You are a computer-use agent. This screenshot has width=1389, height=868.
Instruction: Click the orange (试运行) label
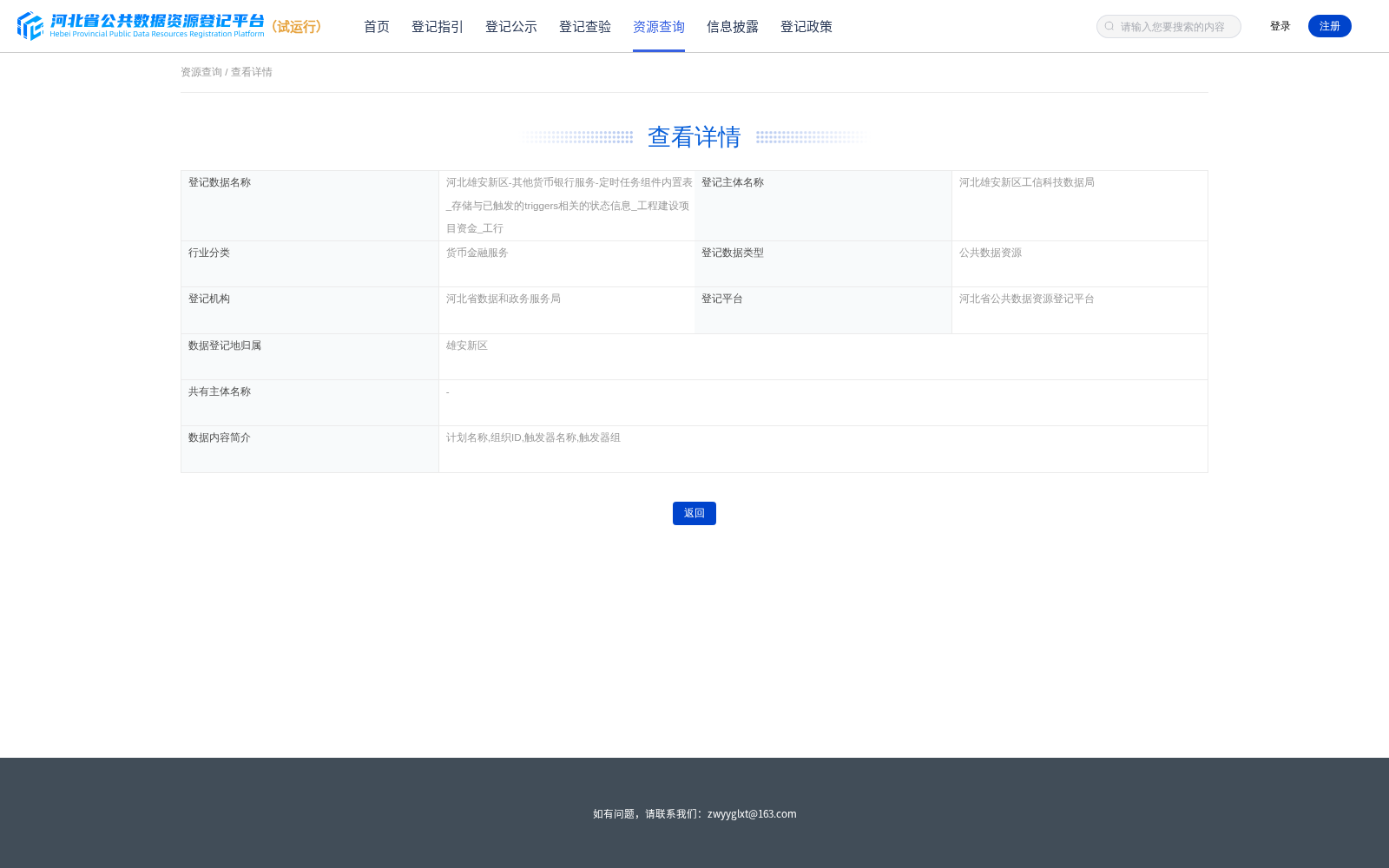click(x=297, y=27)
